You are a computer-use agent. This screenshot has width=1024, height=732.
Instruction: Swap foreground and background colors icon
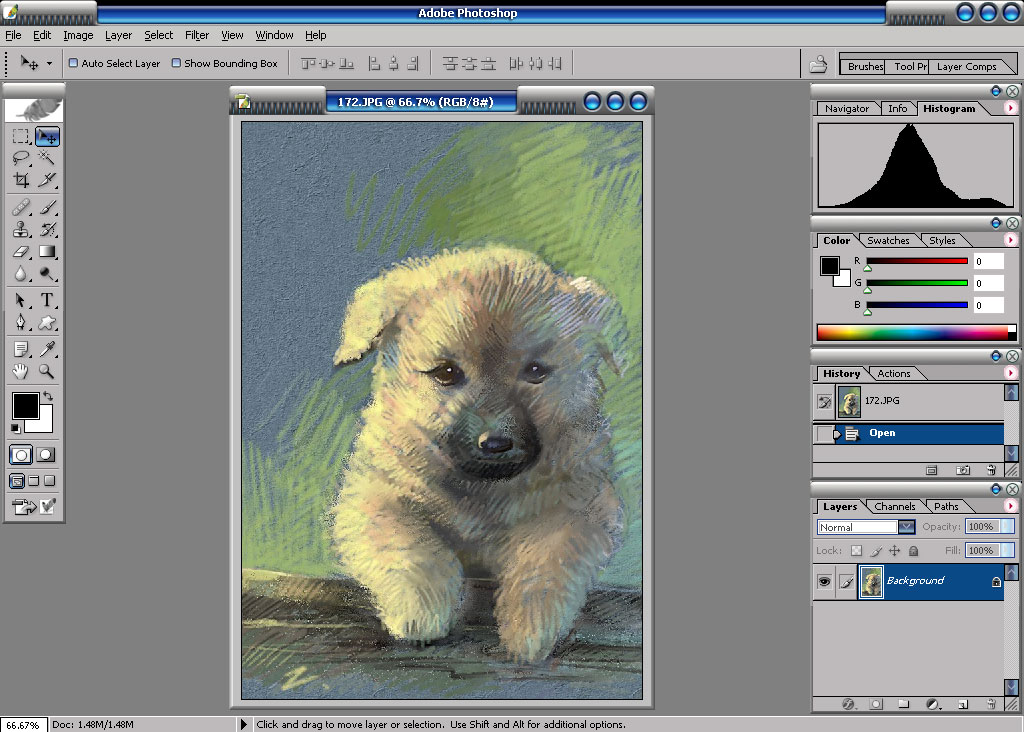click(48, 396)
